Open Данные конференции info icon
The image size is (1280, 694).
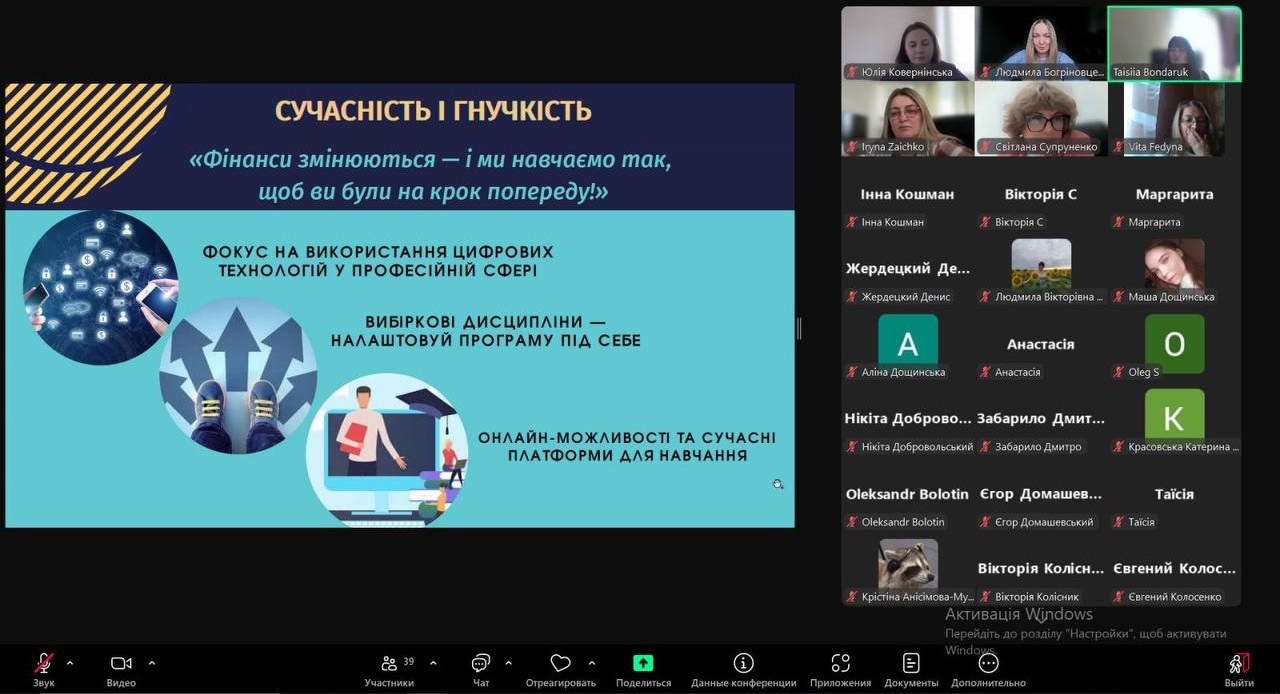tap(743, 664)
